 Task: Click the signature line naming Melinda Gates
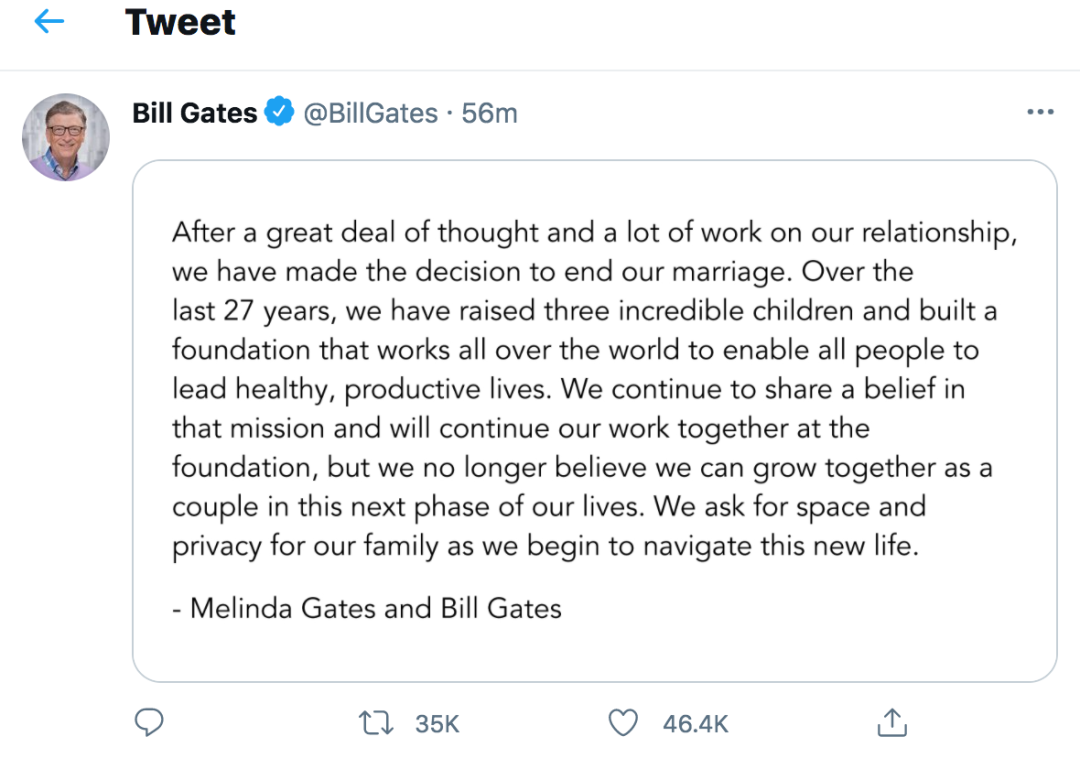pyautogui.click(x=367, y=608)
